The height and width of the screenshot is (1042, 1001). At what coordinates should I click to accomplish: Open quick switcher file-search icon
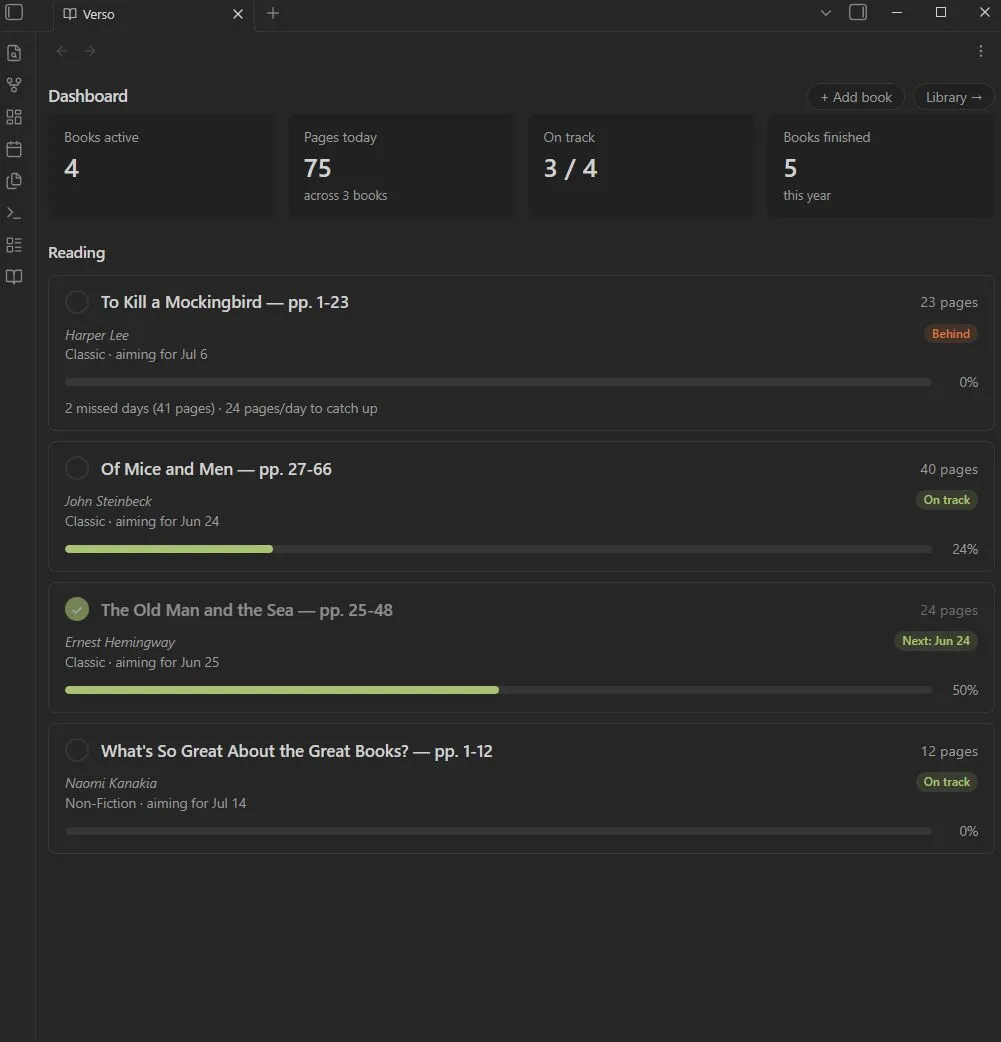click(x=14, y=52)
